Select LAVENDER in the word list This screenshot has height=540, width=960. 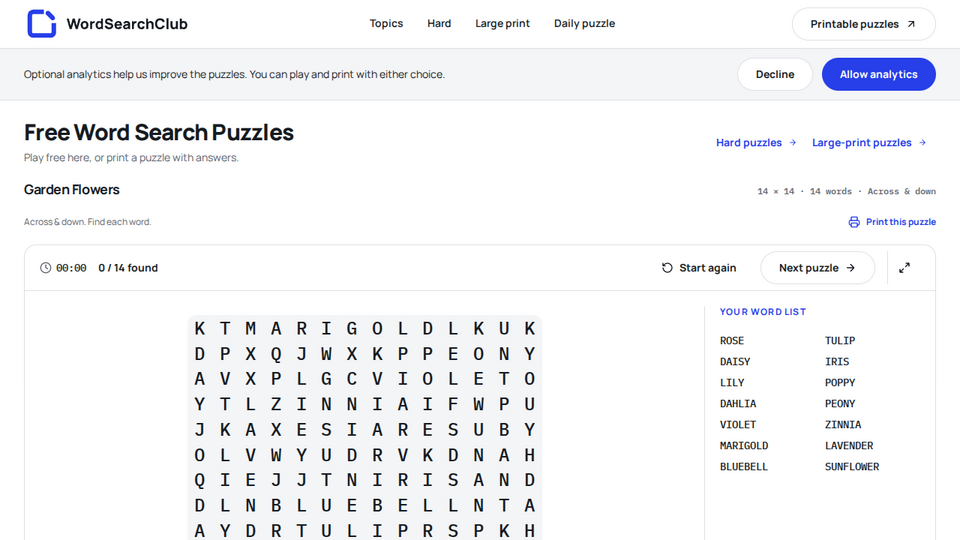(849, 446)
